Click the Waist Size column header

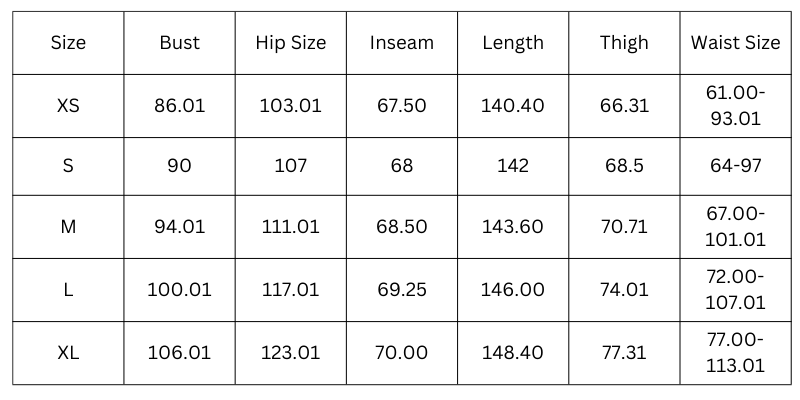[x=735, y=42]
